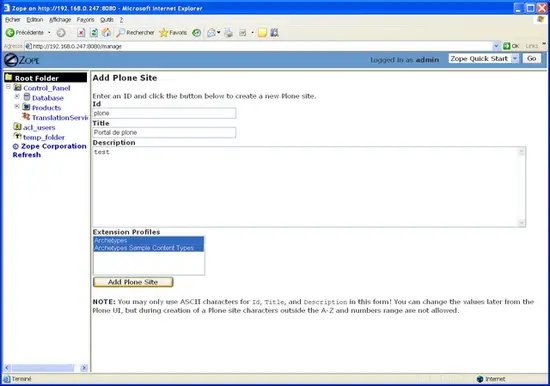This screenshot has height=386, width=550.
Task: Click the temp_folder icon
Action: (17, 136)
